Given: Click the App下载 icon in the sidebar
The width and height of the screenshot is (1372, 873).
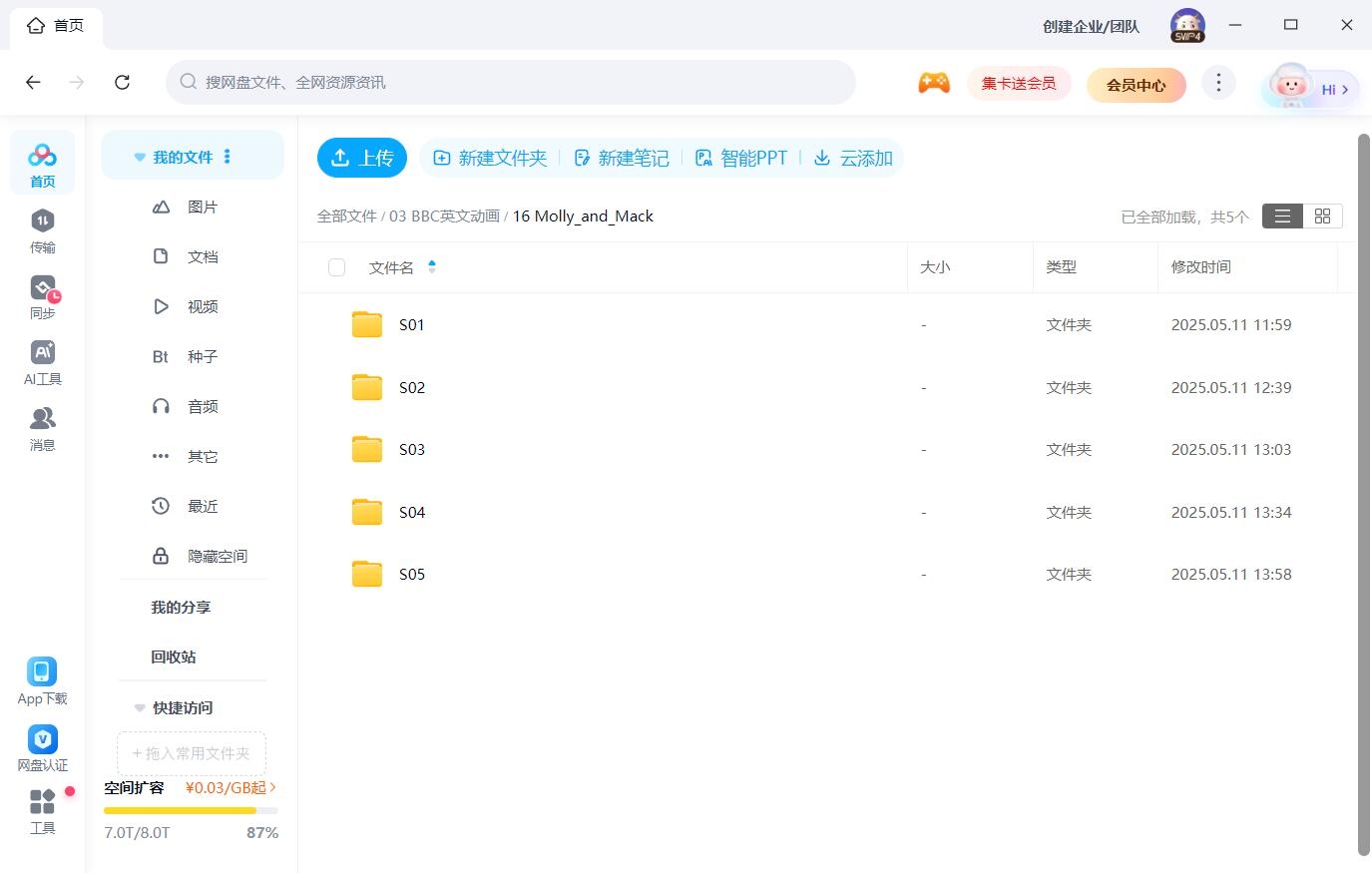Looking at the screenshot, I should 42,671.
